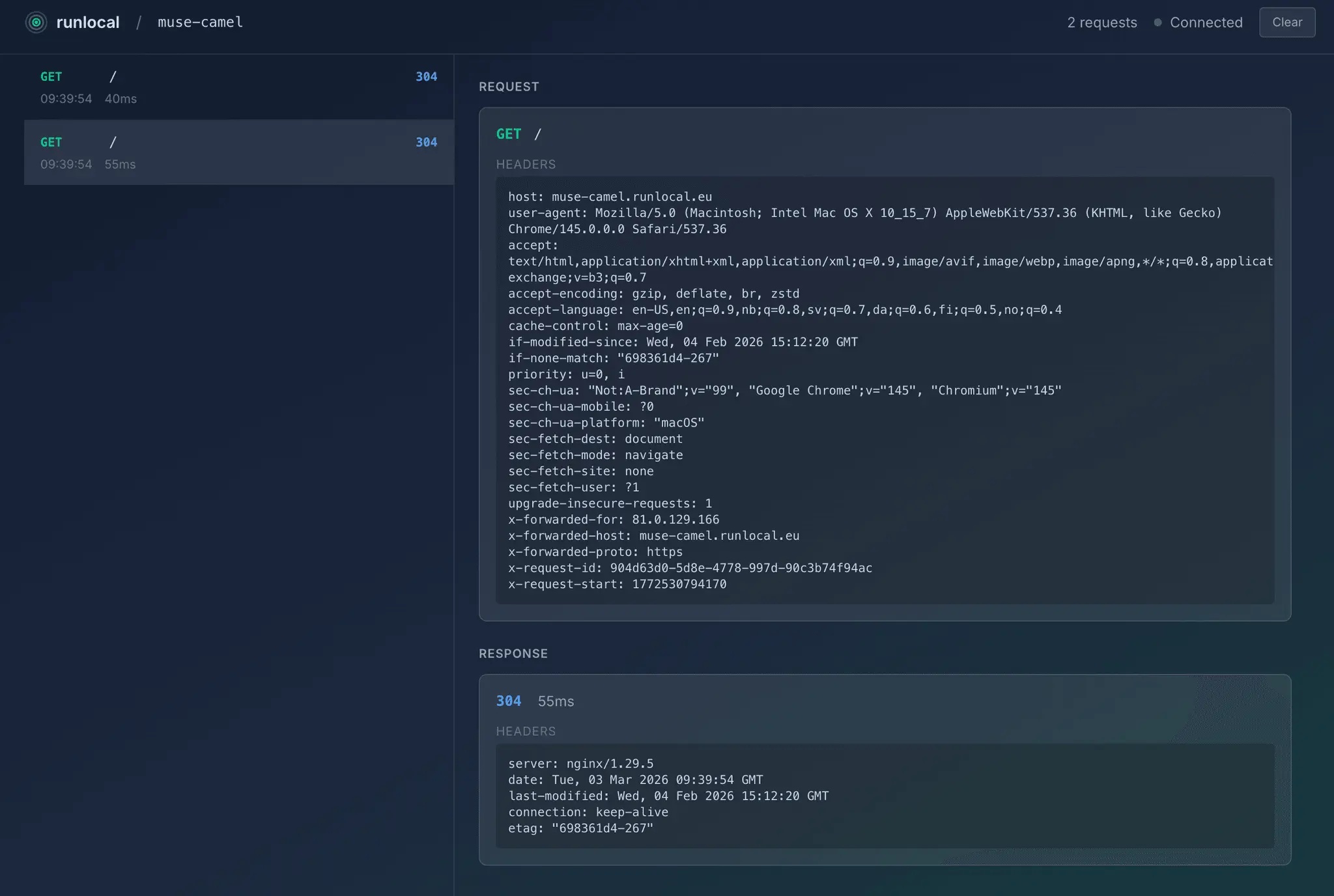This screenshot has height=896, width=1334.
Task: Click the etag response header line
Action: 580,828
